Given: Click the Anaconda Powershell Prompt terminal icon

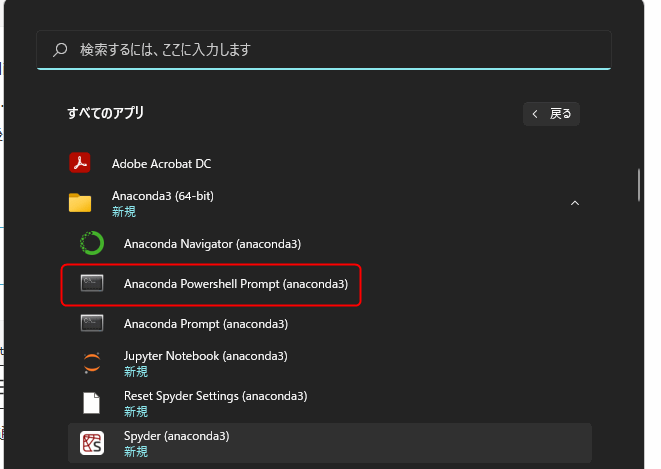Looking at the screenshot, I should (92, 283).
